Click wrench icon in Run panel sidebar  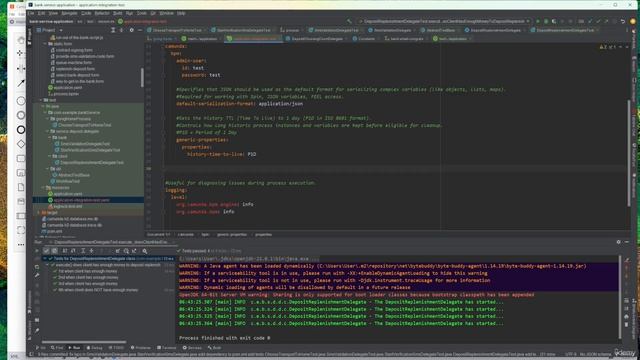click(37, 275)
